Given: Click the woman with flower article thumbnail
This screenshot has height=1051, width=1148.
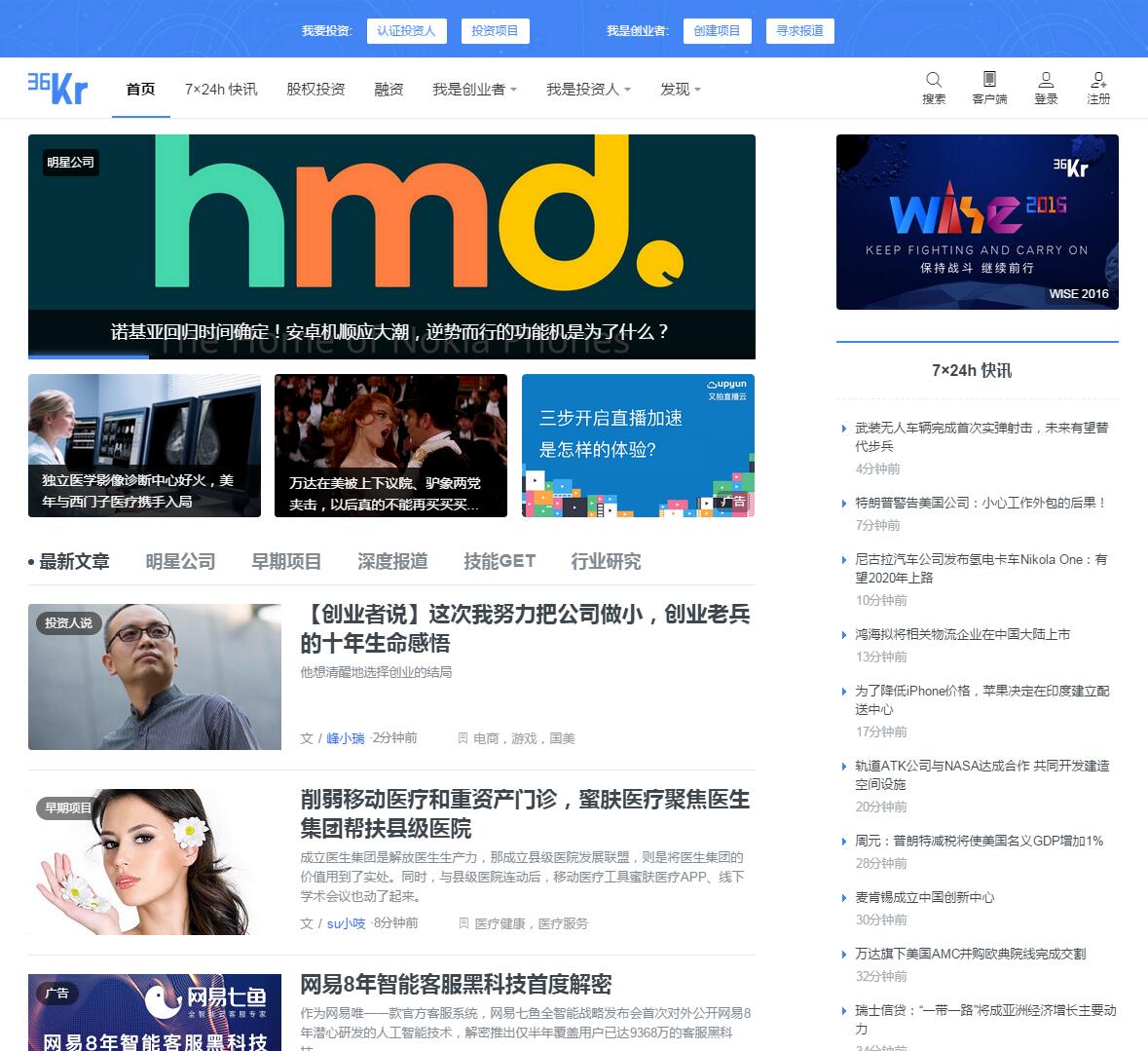Looking at the screenshot, I should coord(155,862).
